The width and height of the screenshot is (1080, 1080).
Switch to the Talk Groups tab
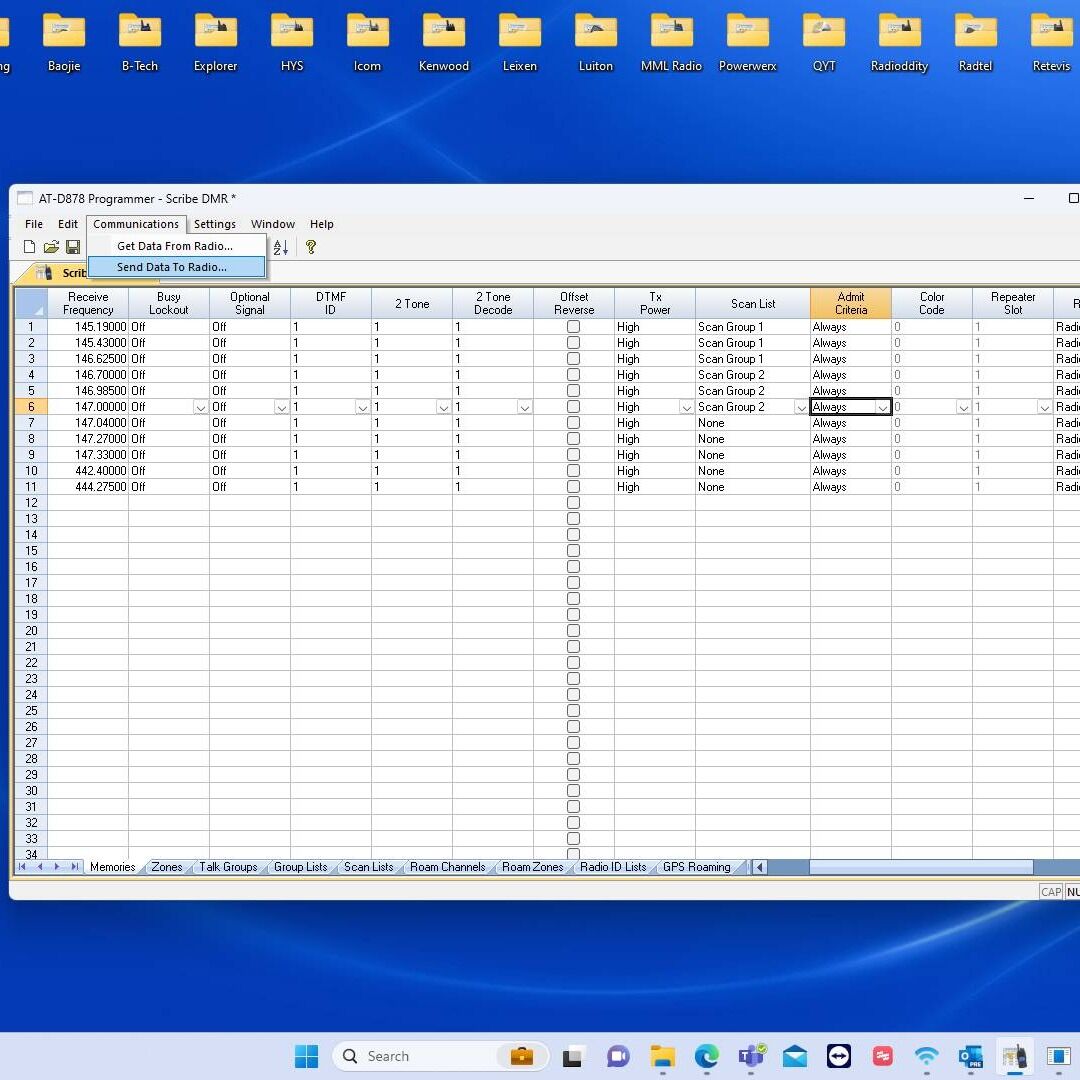(x=228, y=866)
